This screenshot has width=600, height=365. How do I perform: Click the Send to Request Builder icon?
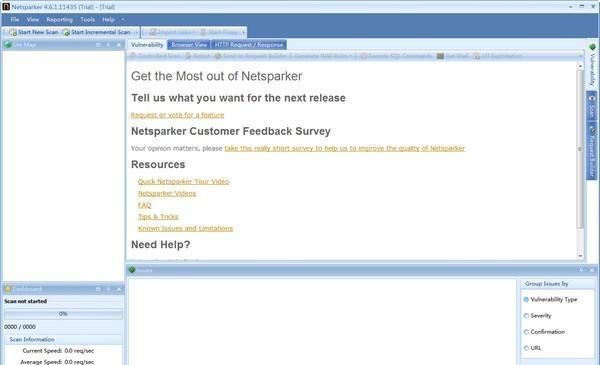click(x=218, y=56)
